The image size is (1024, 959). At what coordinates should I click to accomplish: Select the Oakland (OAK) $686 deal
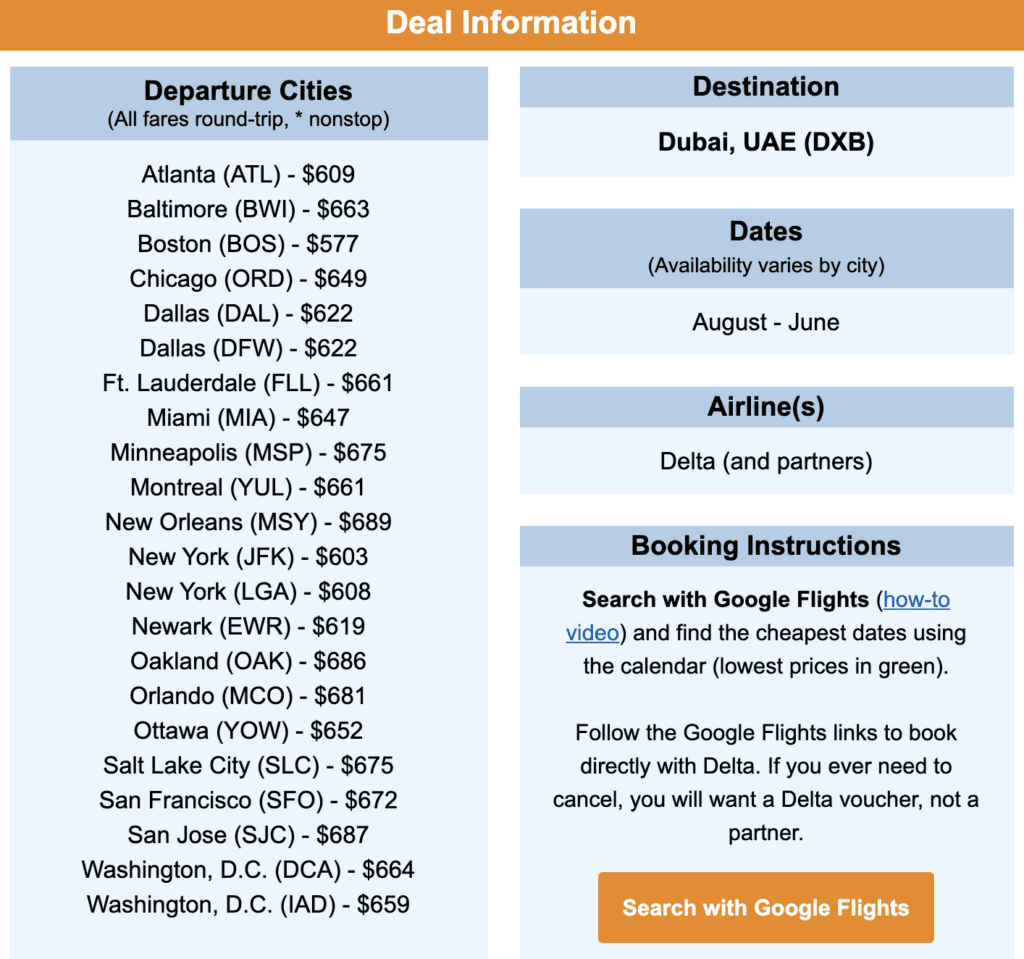coord(247,661)
